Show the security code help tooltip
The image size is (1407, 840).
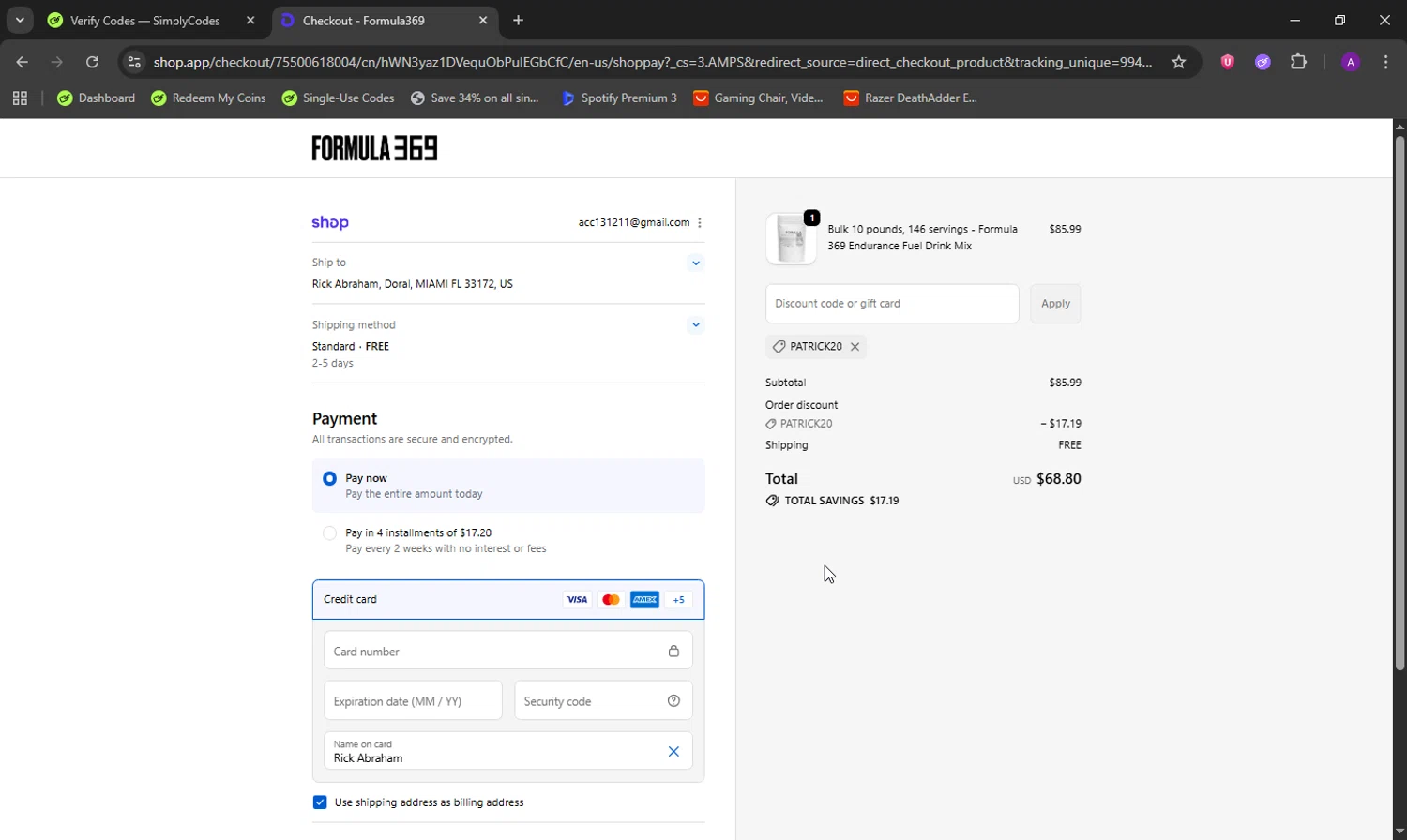(x=673, y=700)
